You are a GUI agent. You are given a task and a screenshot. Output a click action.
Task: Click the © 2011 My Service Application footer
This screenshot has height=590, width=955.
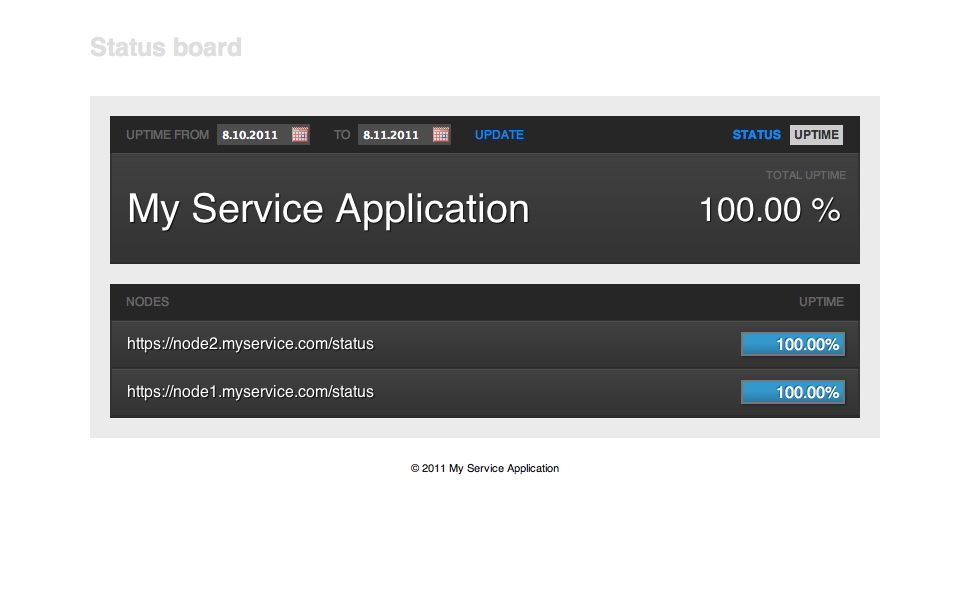coord(485,468)
